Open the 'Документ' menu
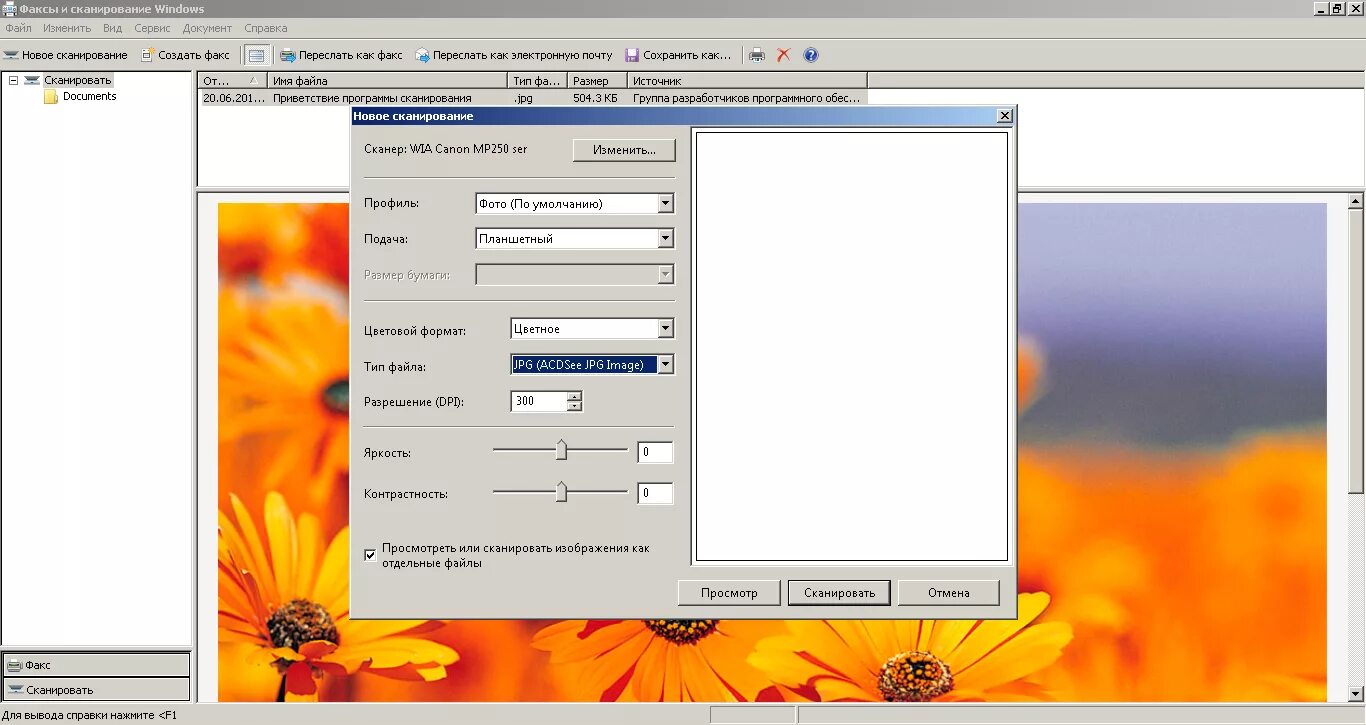 point(207,28)
